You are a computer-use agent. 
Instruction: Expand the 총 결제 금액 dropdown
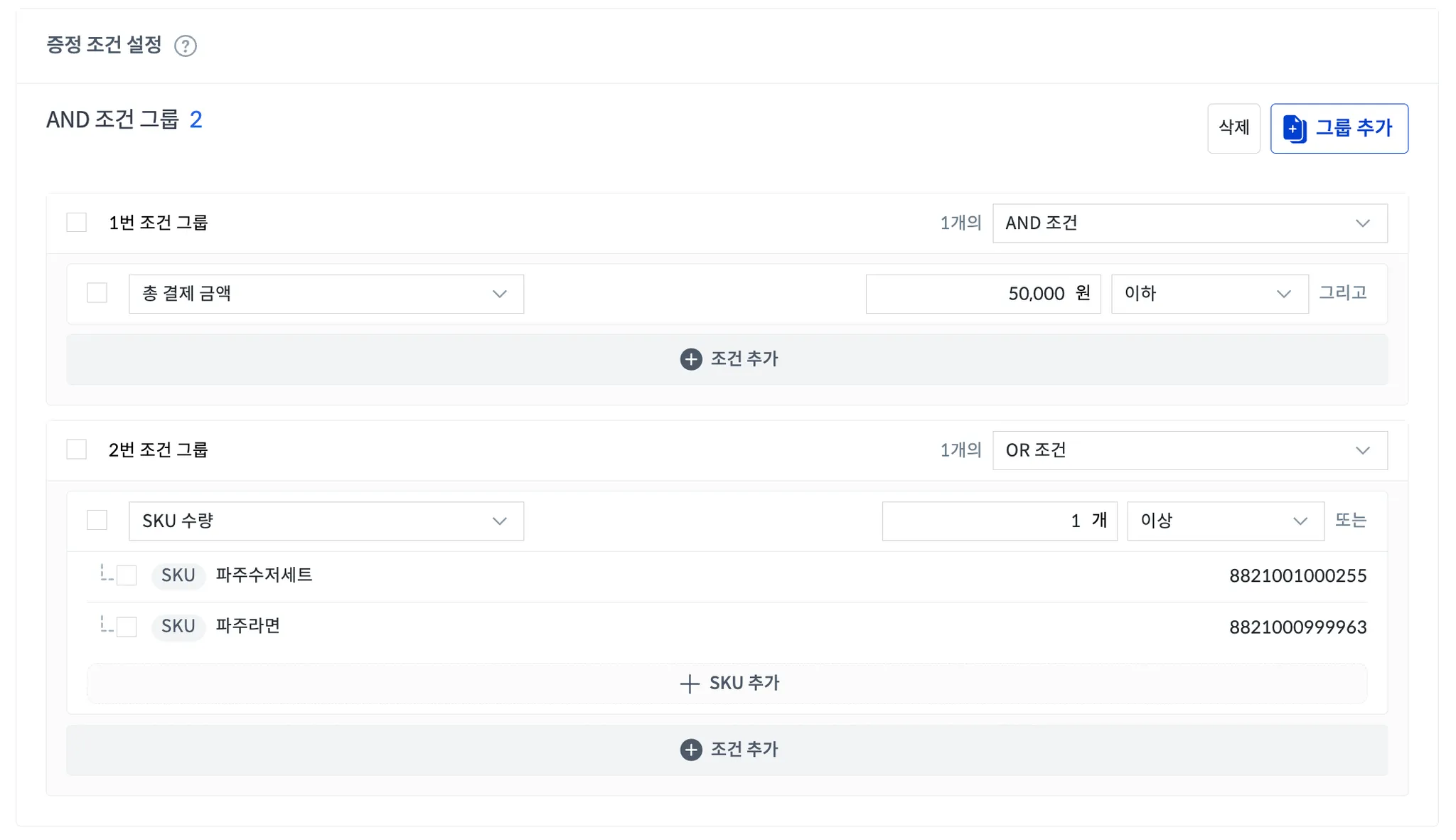[326, 294]
